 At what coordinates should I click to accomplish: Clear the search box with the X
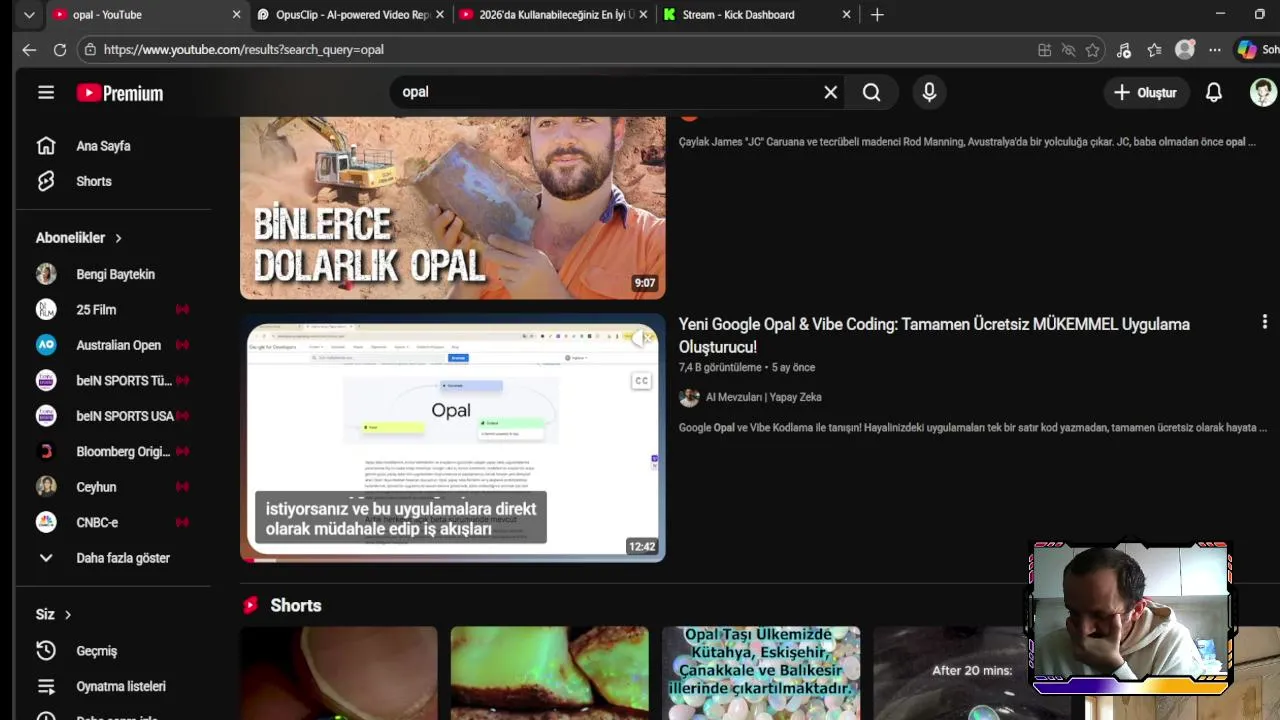[830, 92]
